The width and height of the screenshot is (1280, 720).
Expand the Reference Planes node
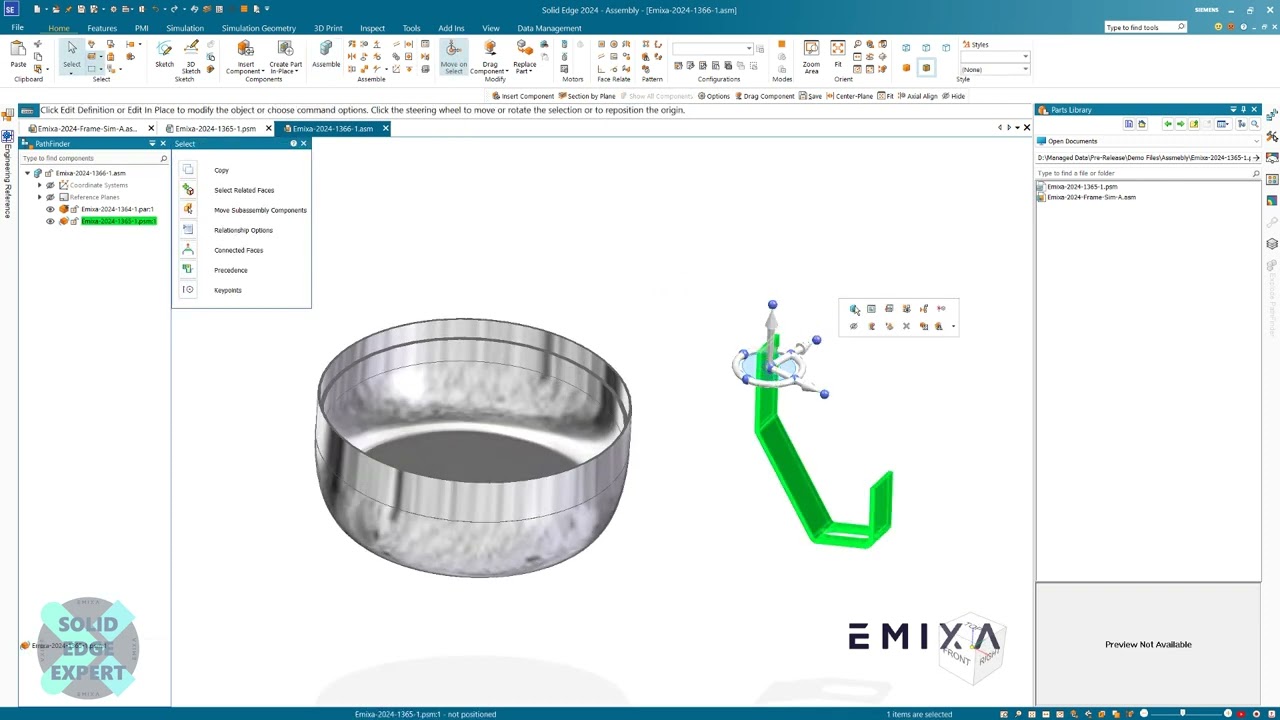39,197
